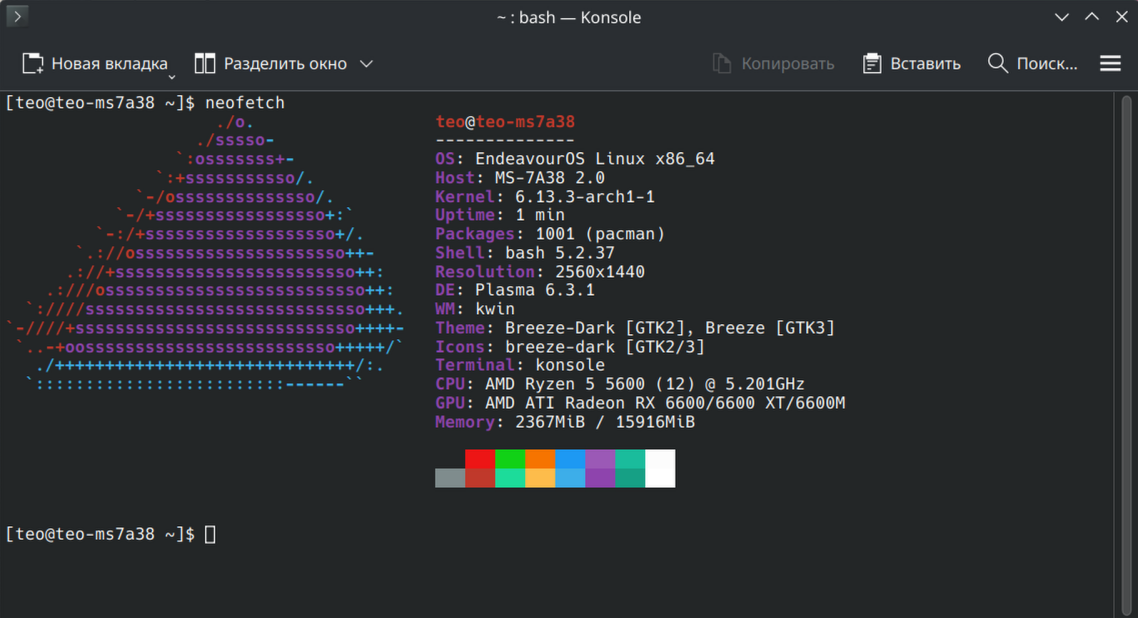Click the Resolution value '2560x1440'
This screenshot has height=618, width=1138.
(x=600, y=271)
